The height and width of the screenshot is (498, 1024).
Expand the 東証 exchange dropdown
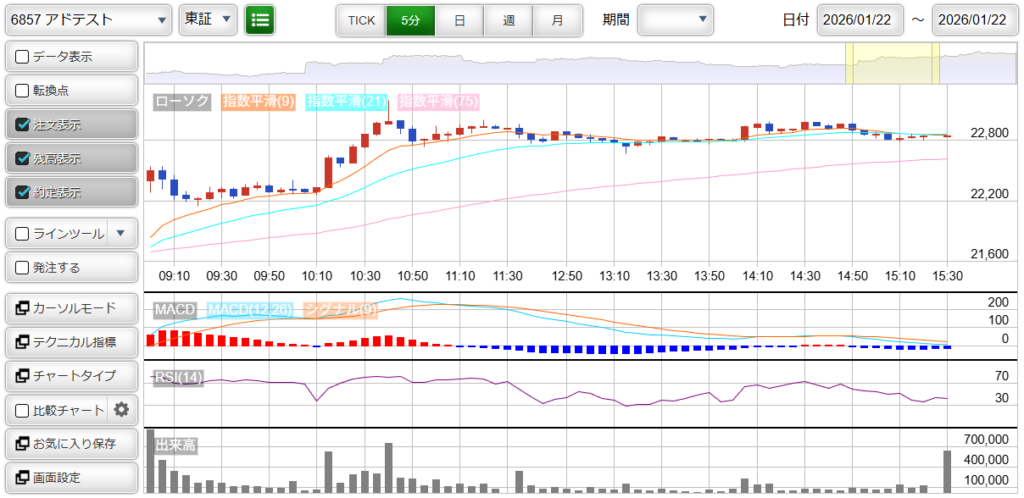[x=208, y=19]
